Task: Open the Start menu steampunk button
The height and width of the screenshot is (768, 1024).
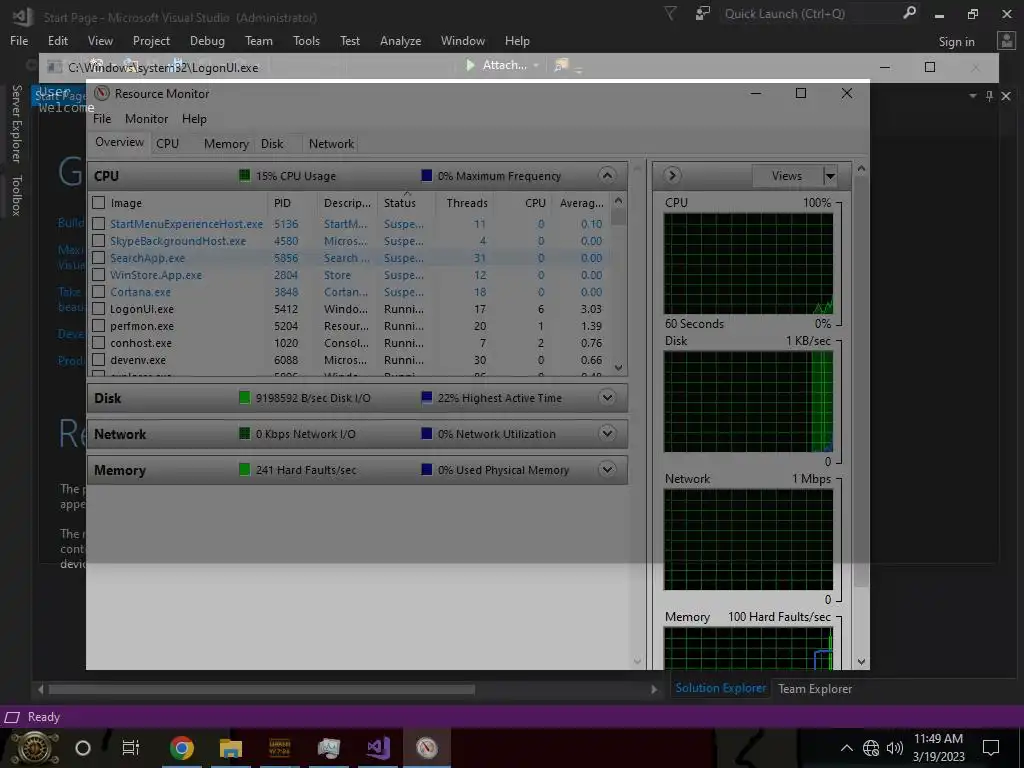Action: click(35, 748)
